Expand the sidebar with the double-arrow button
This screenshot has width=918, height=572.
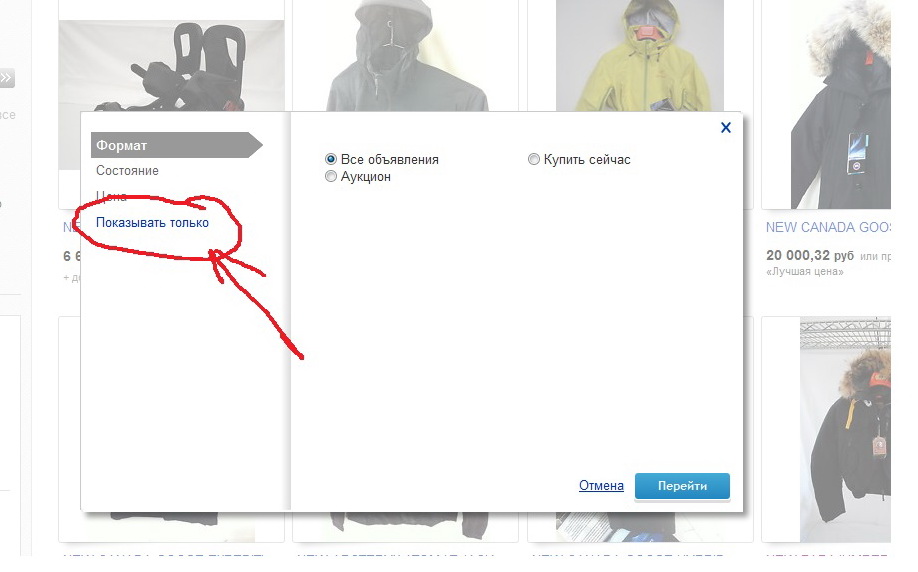click(x=7, y=78)
